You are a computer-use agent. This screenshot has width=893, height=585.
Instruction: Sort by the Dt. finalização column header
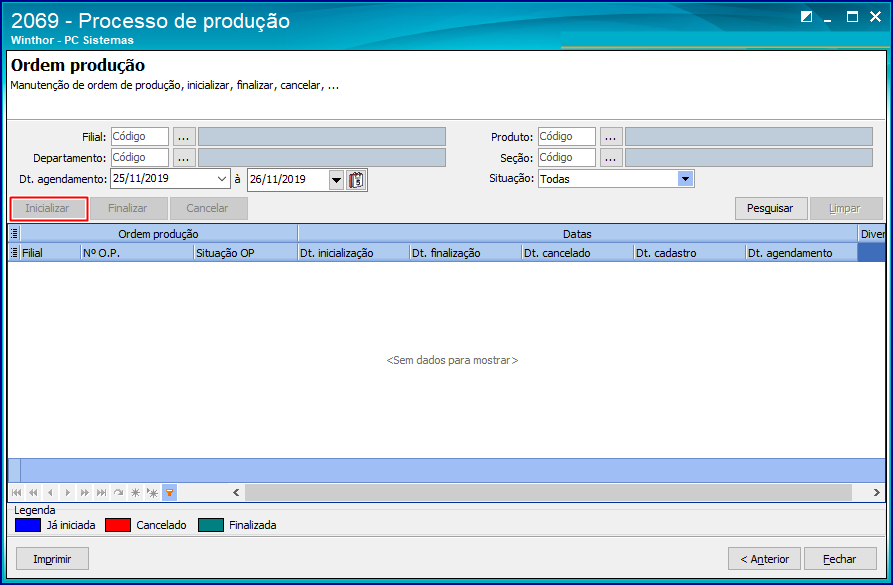pos(465,253)
